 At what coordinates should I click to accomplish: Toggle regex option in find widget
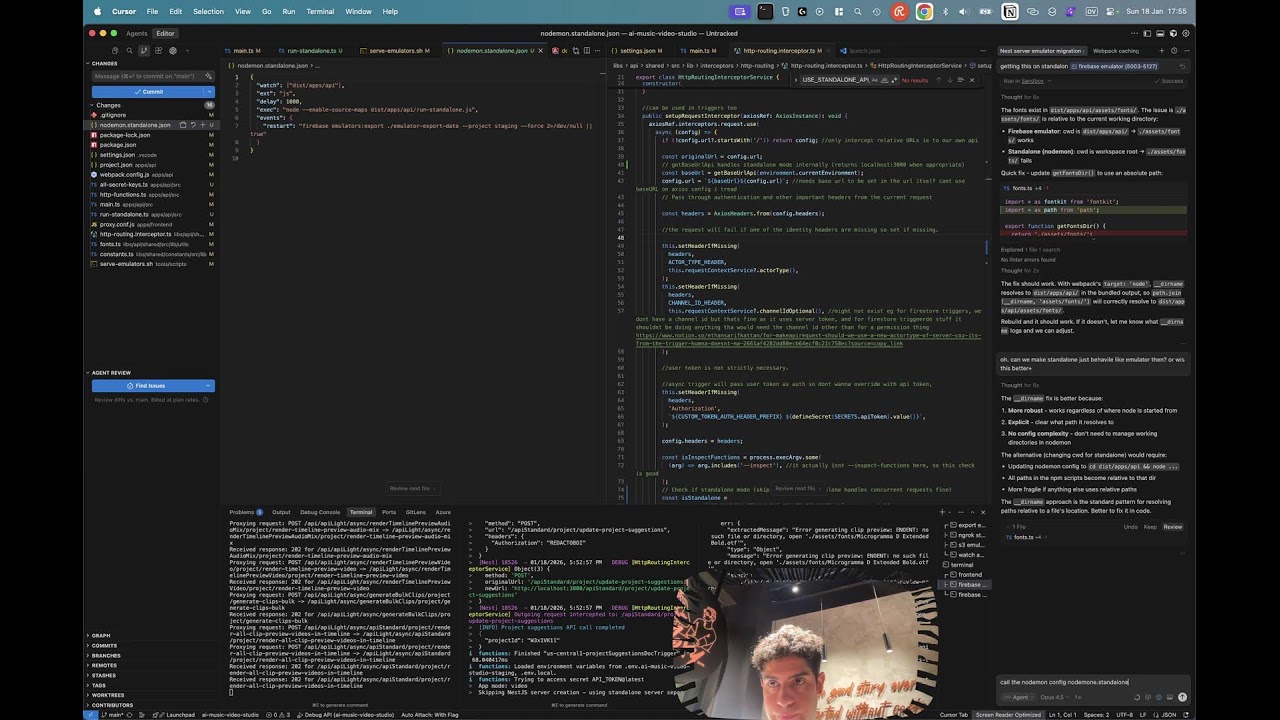(x=894, y=80)
